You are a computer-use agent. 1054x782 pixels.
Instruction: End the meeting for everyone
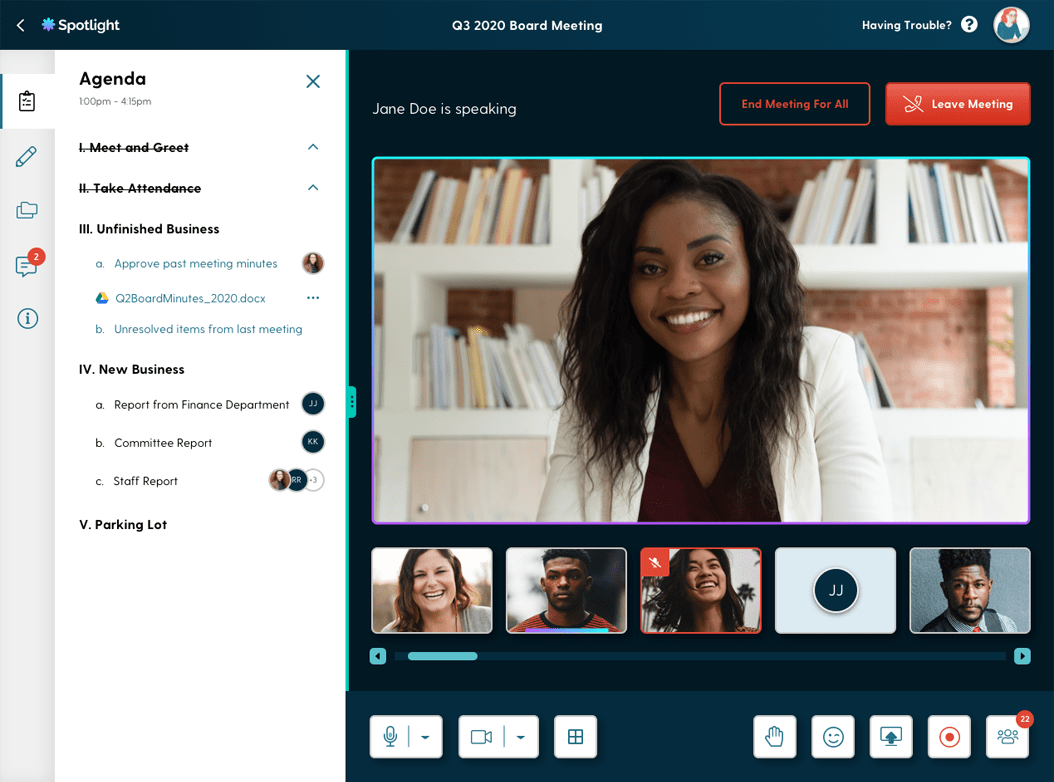click(x=794, y=103)
